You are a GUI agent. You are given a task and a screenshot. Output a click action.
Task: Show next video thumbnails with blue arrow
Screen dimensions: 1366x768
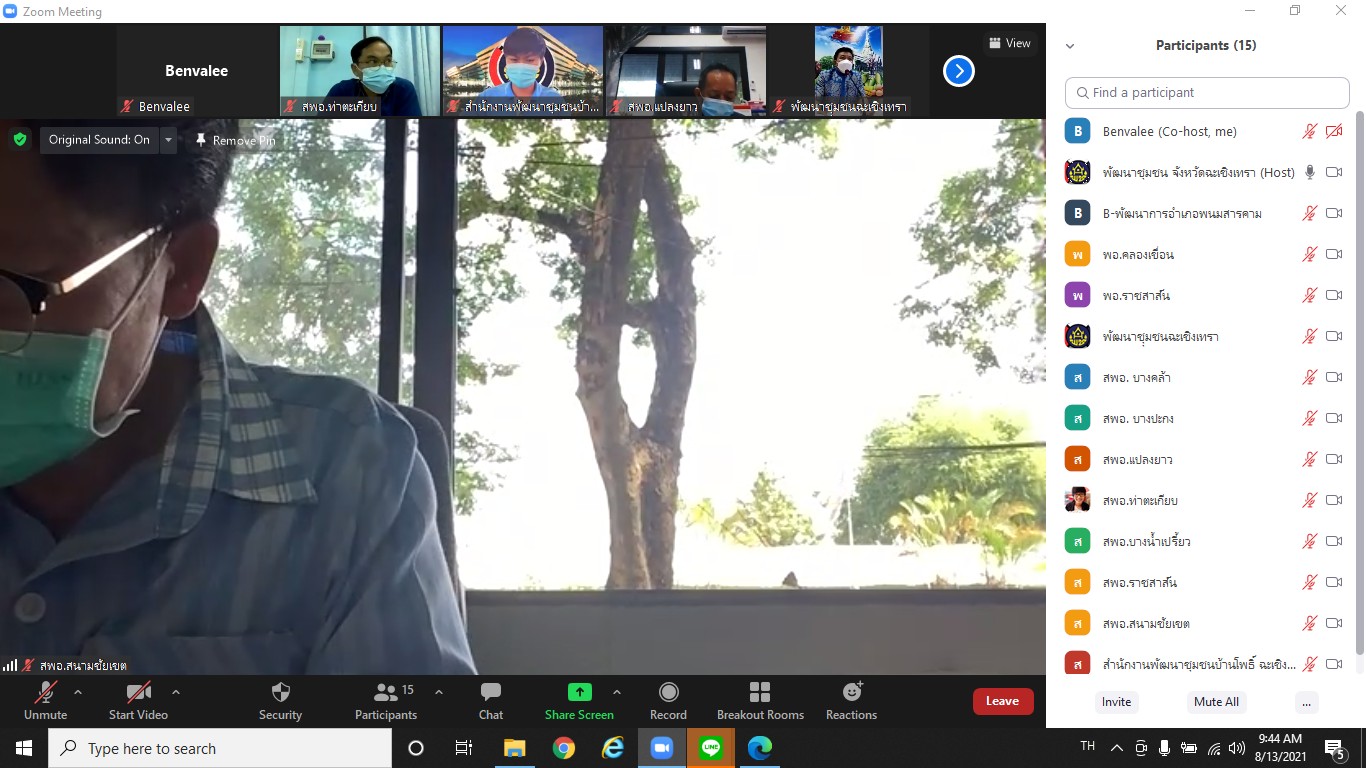[x=958, y=71]
